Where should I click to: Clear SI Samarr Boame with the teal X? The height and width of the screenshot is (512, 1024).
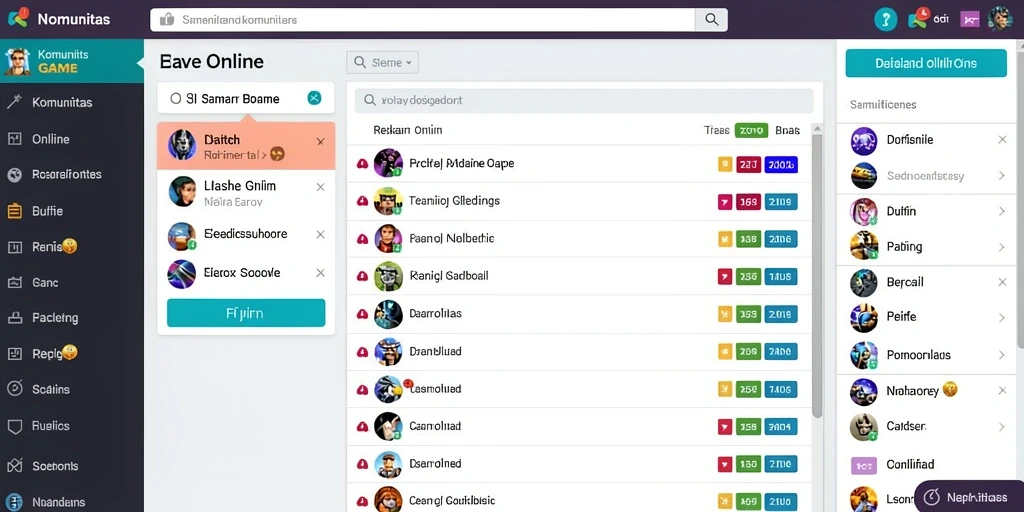(314, 99)
